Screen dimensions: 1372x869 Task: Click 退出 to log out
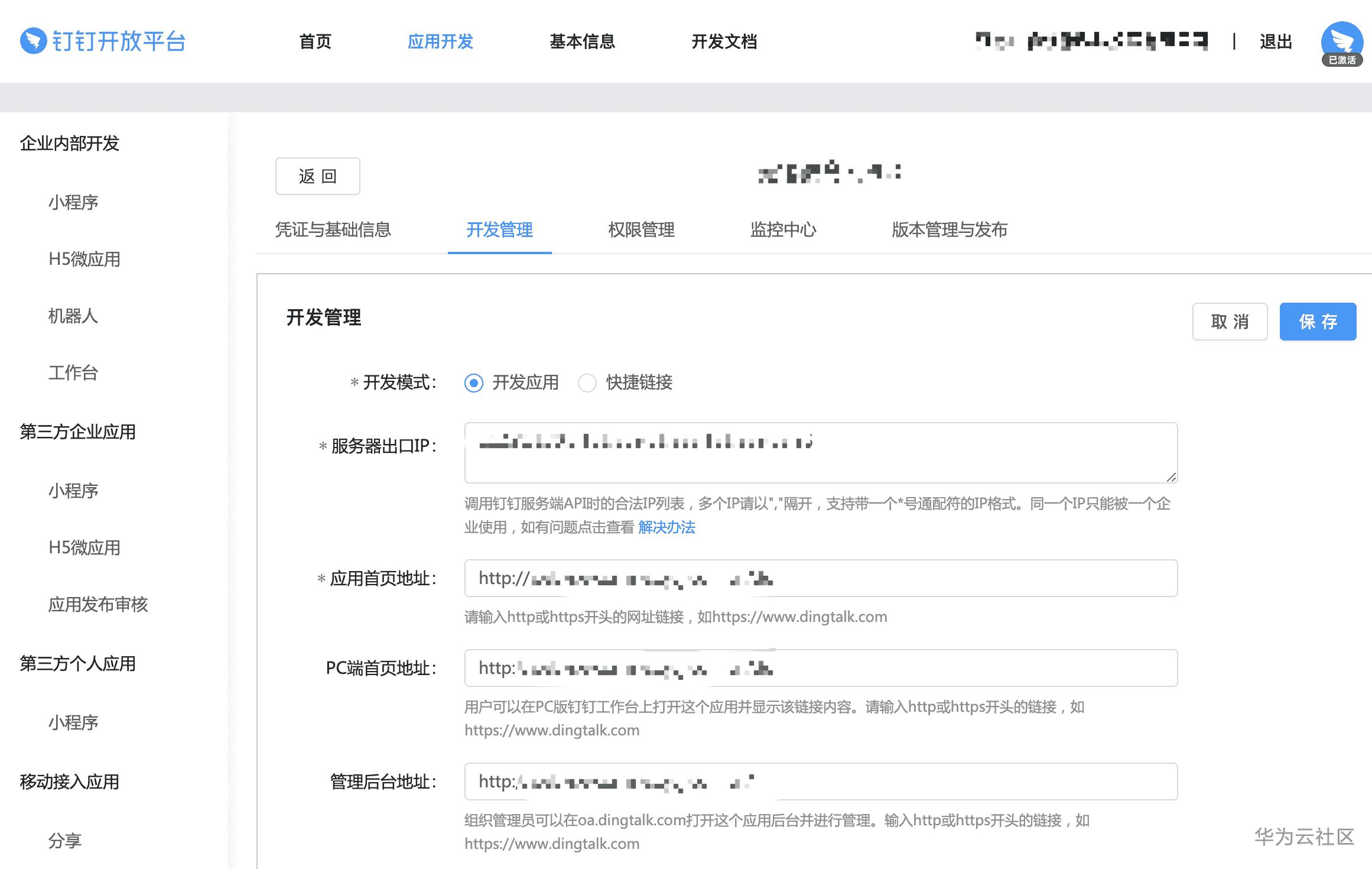(x=1276, y=42)
